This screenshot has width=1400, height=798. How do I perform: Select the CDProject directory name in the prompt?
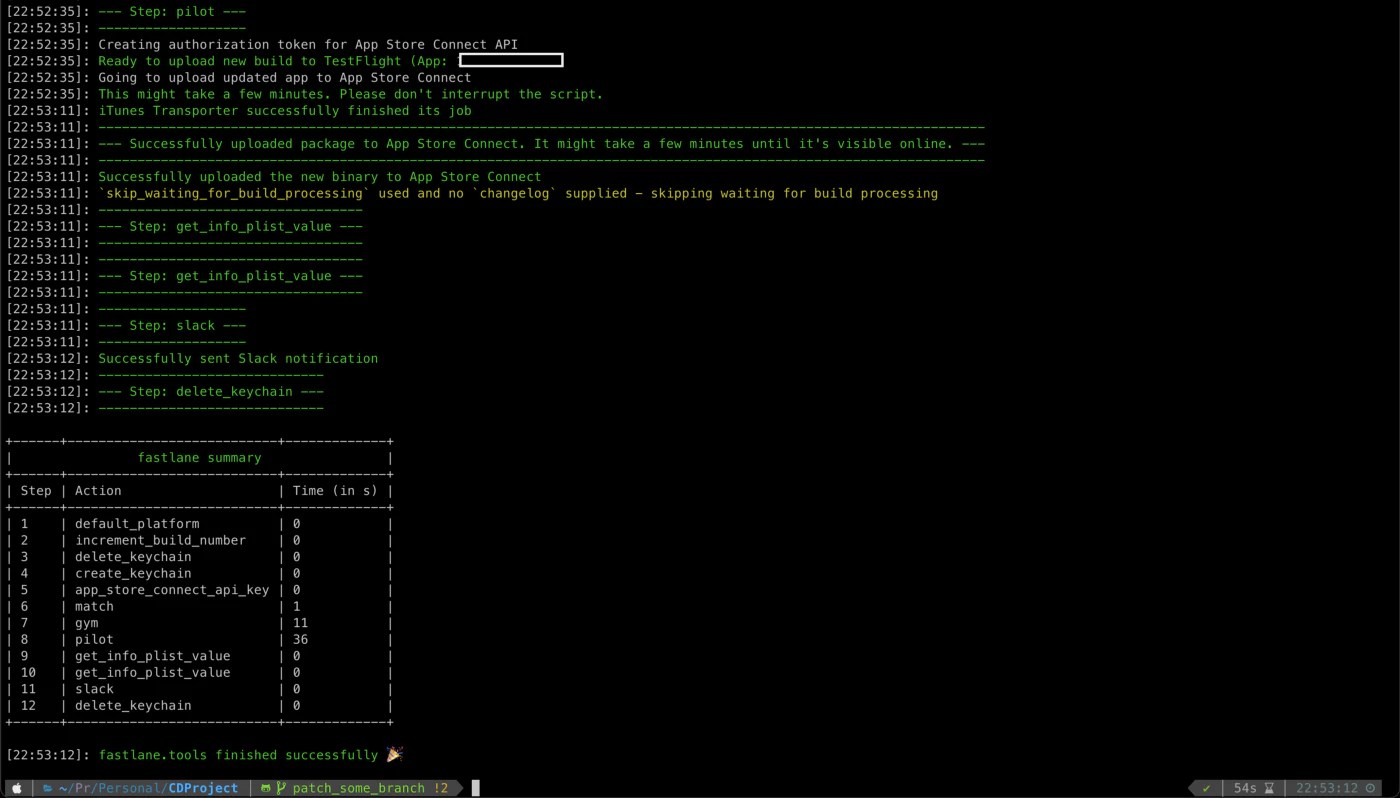click(x=204, y=788)
